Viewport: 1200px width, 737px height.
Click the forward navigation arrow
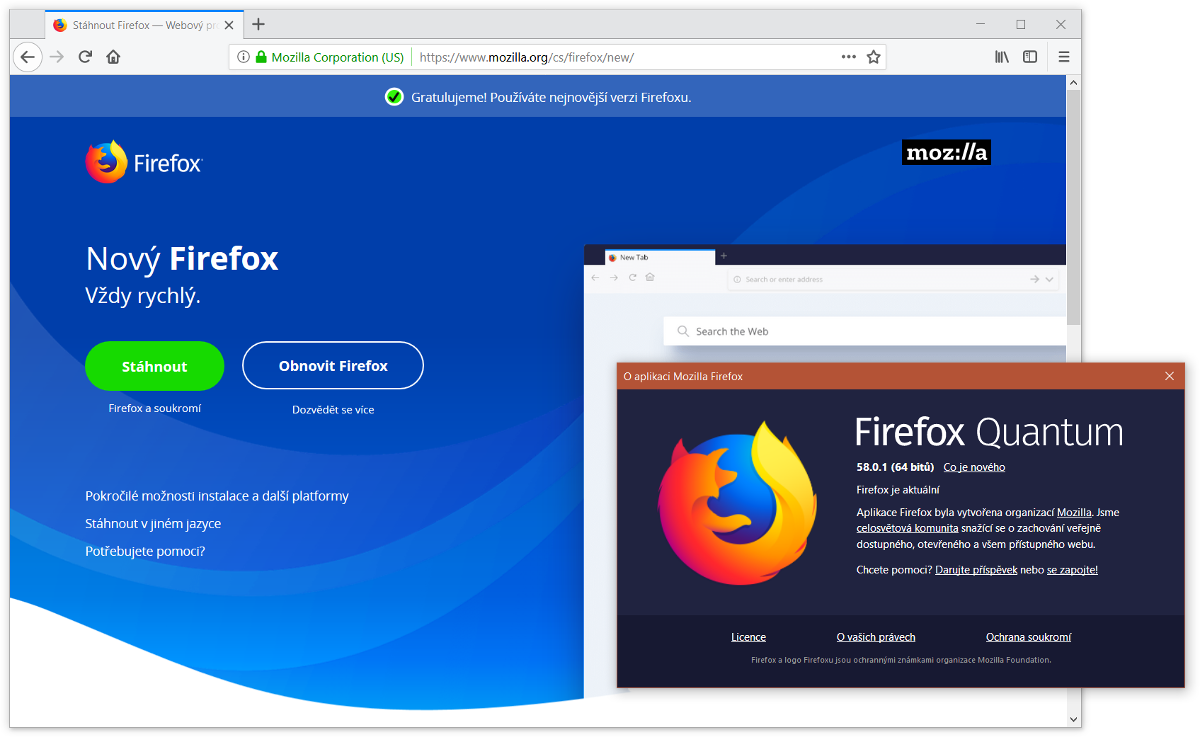pos(57,57)
